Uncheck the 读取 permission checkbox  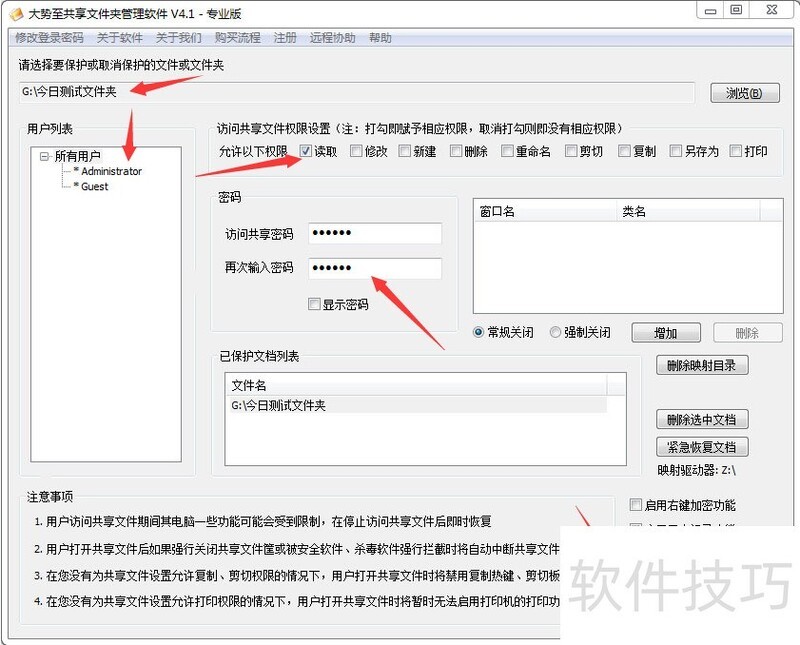coord(306,152)
